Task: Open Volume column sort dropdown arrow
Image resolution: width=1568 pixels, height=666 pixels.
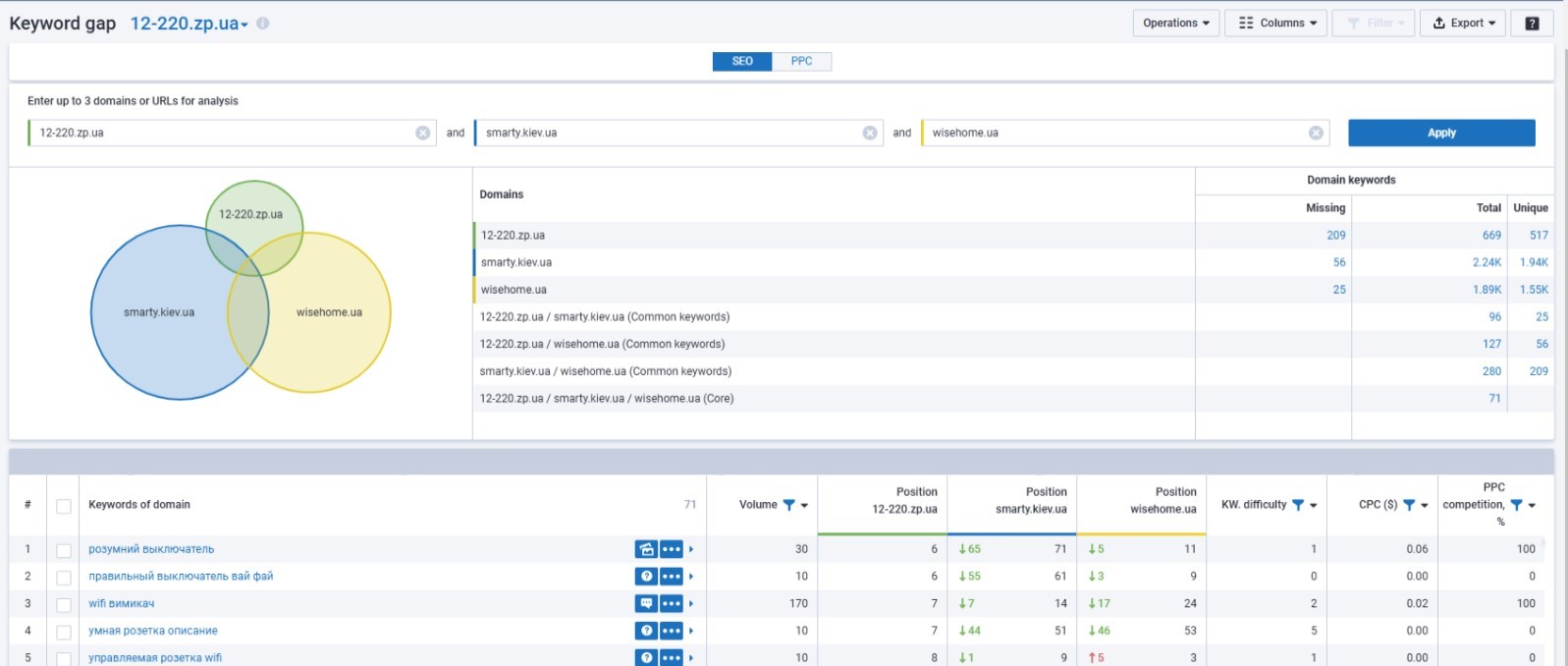Action: (804, 506)
